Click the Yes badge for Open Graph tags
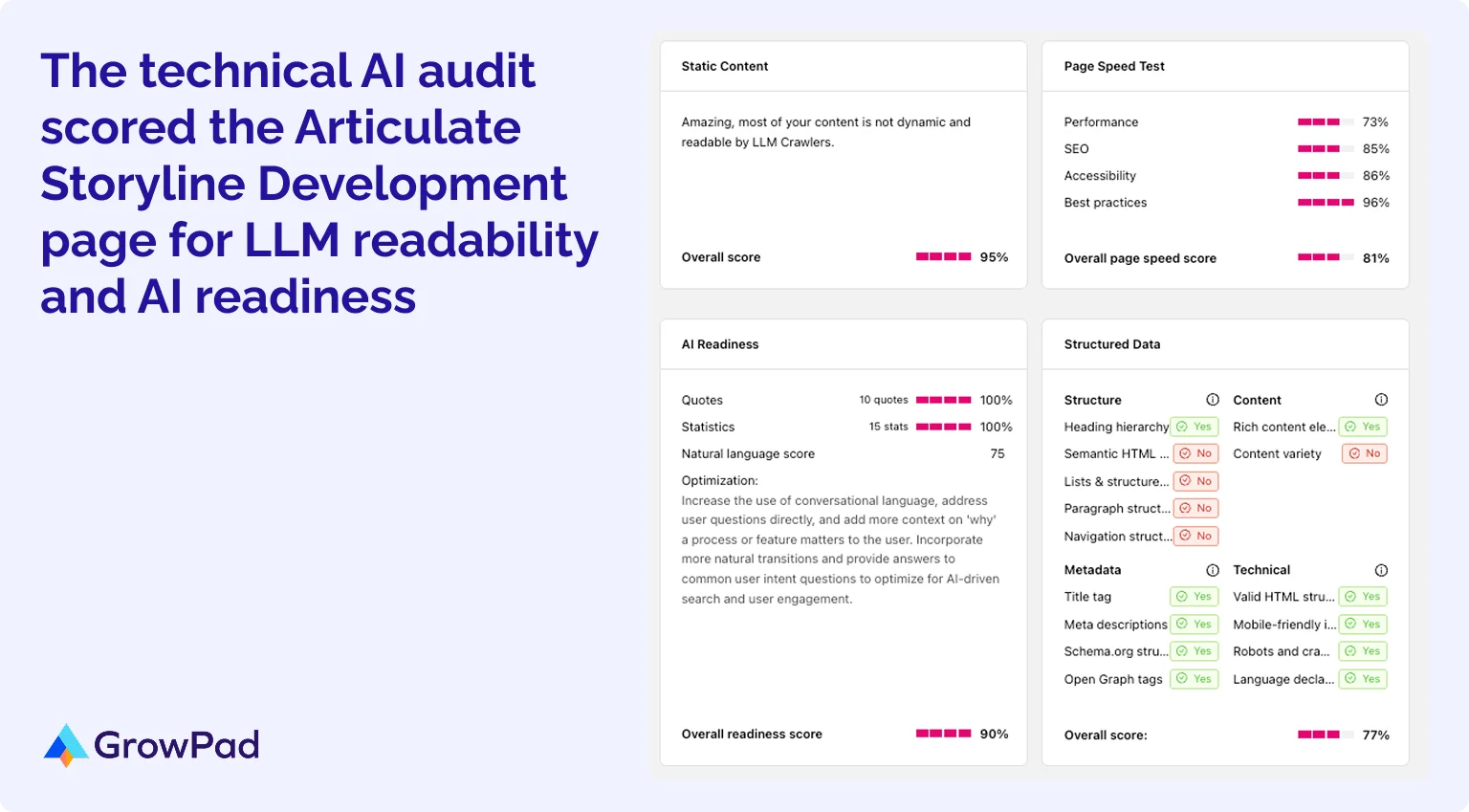1469x812 pixels. click(1195, 679)
